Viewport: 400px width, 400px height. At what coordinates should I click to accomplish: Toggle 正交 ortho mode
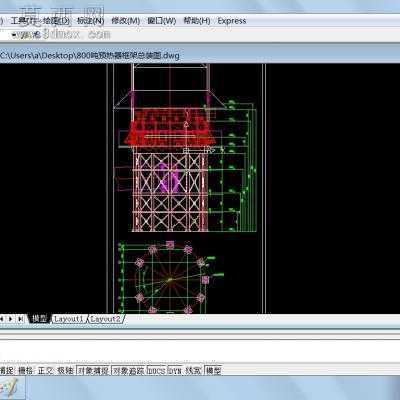[45, 370]
